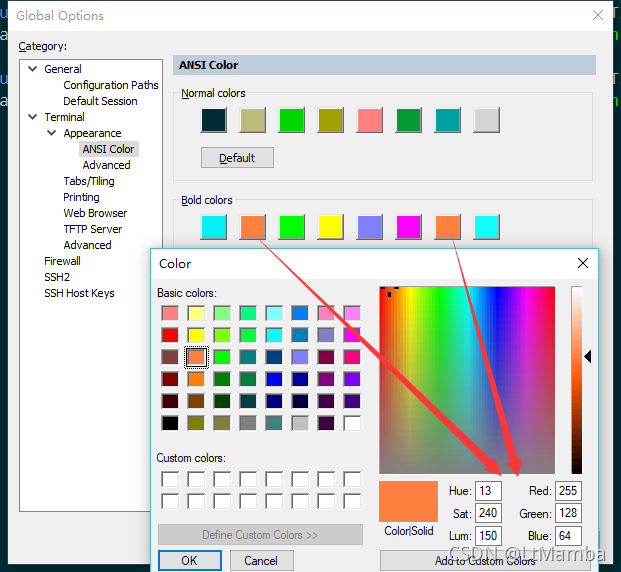Select yellow bold color swatch
Screen dimensions: 621x572
pos(330,227)
